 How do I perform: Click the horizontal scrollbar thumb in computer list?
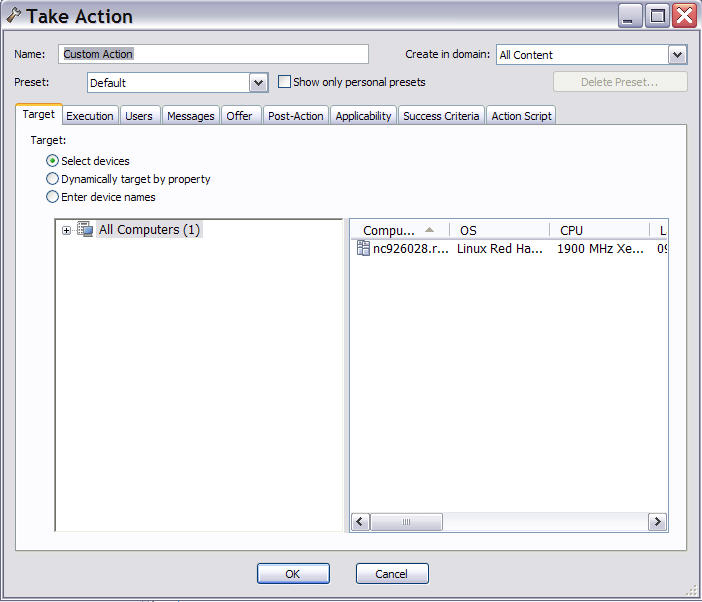pos(407,522)
